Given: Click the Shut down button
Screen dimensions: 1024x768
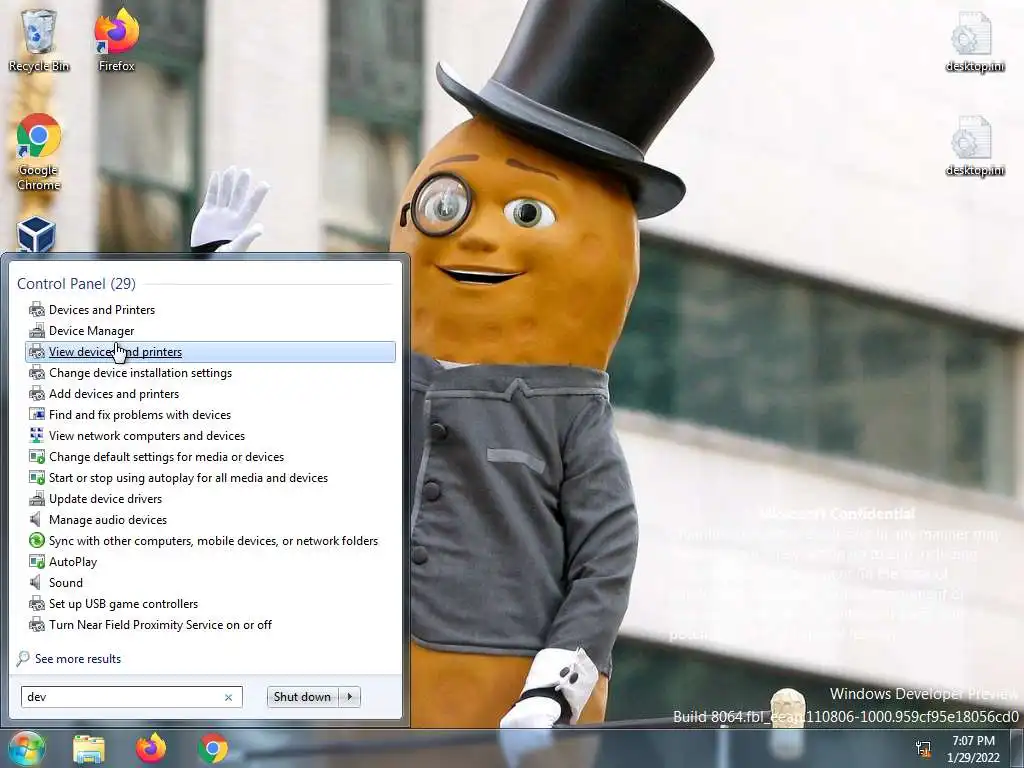Looking at the screenshot, I should coord(302,697).
